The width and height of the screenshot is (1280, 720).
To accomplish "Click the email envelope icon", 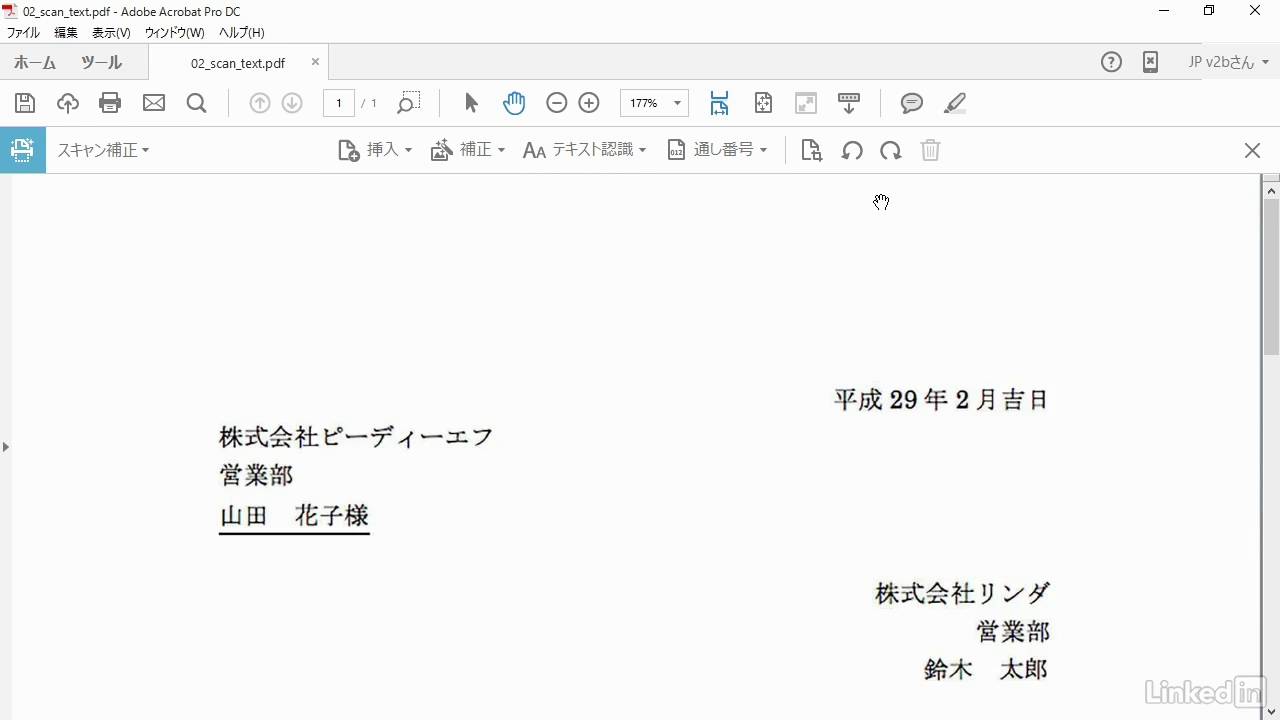I will [x=153, y=103].
